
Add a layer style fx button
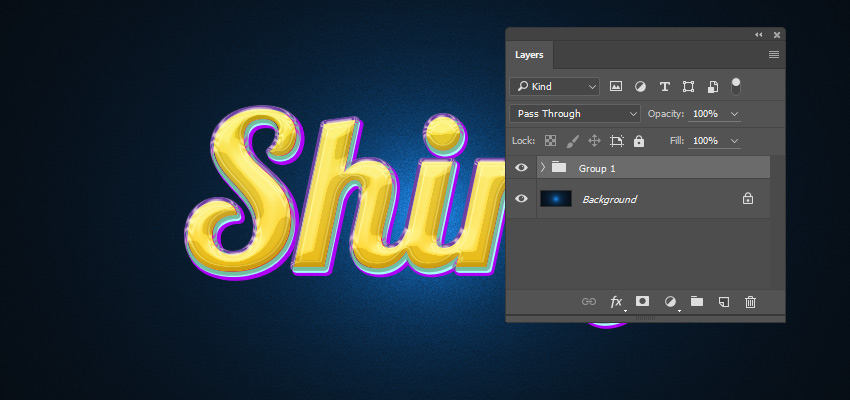(616, 302)
